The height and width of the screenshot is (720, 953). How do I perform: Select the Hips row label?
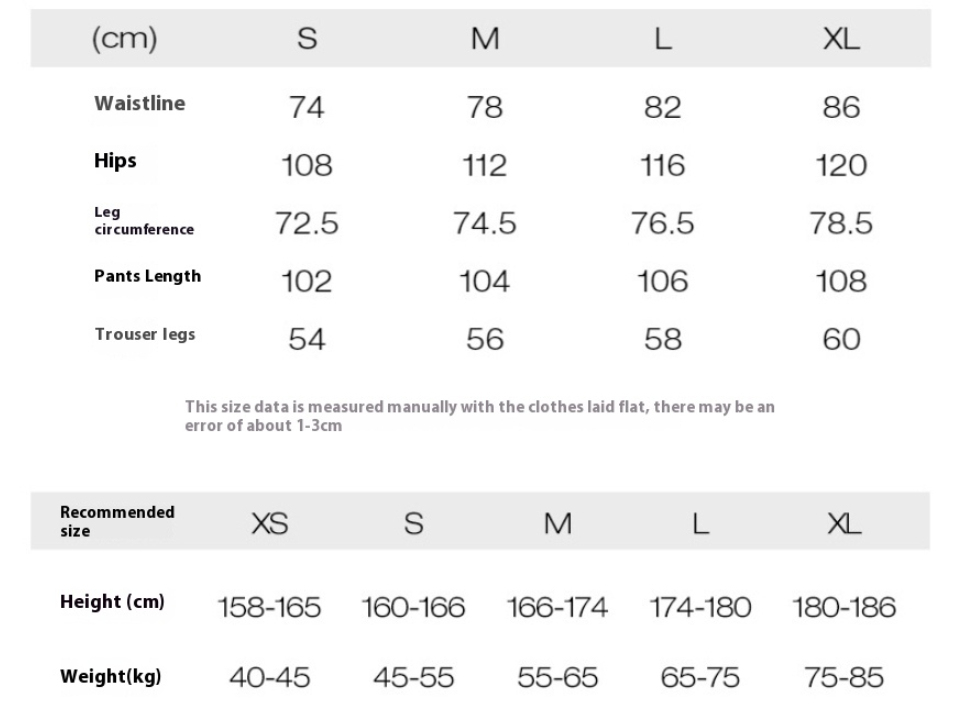coord(115,161)
